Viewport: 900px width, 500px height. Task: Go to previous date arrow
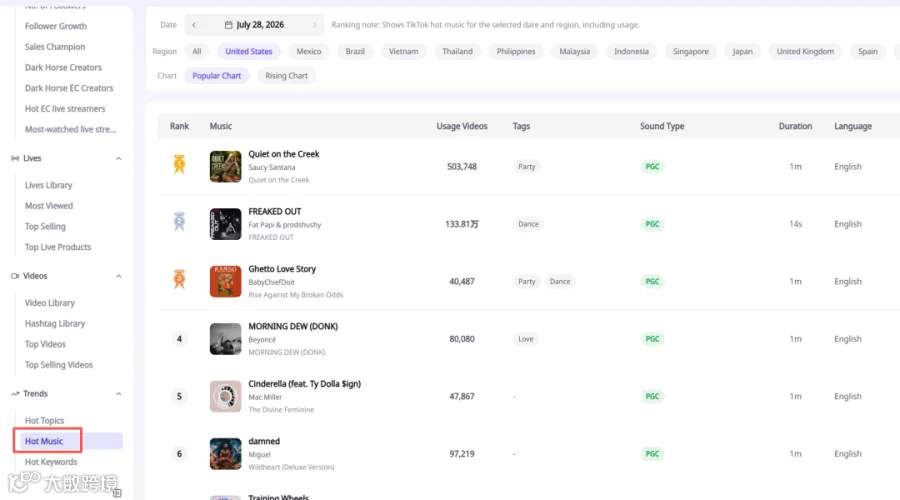click(194, 25)
